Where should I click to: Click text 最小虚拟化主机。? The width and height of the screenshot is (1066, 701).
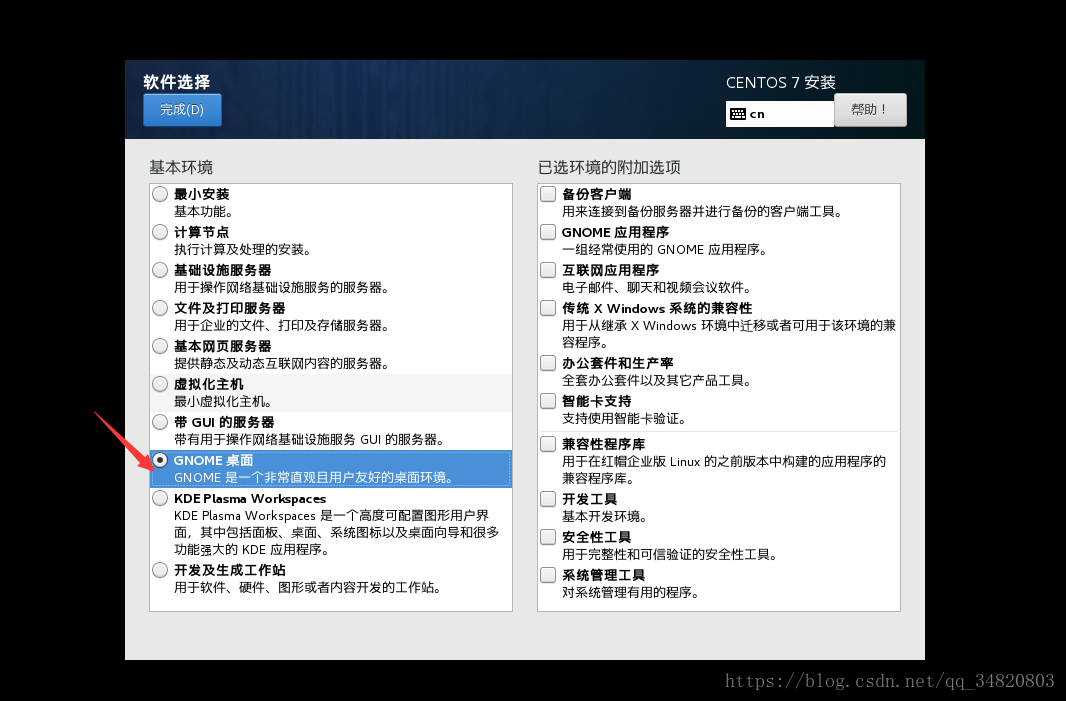(x=224, y=402)
